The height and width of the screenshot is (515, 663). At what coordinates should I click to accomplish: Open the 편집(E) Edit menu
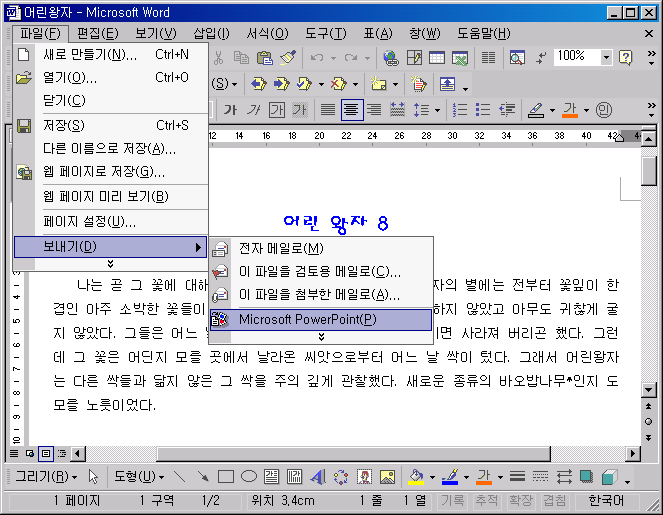click(98, 33)
